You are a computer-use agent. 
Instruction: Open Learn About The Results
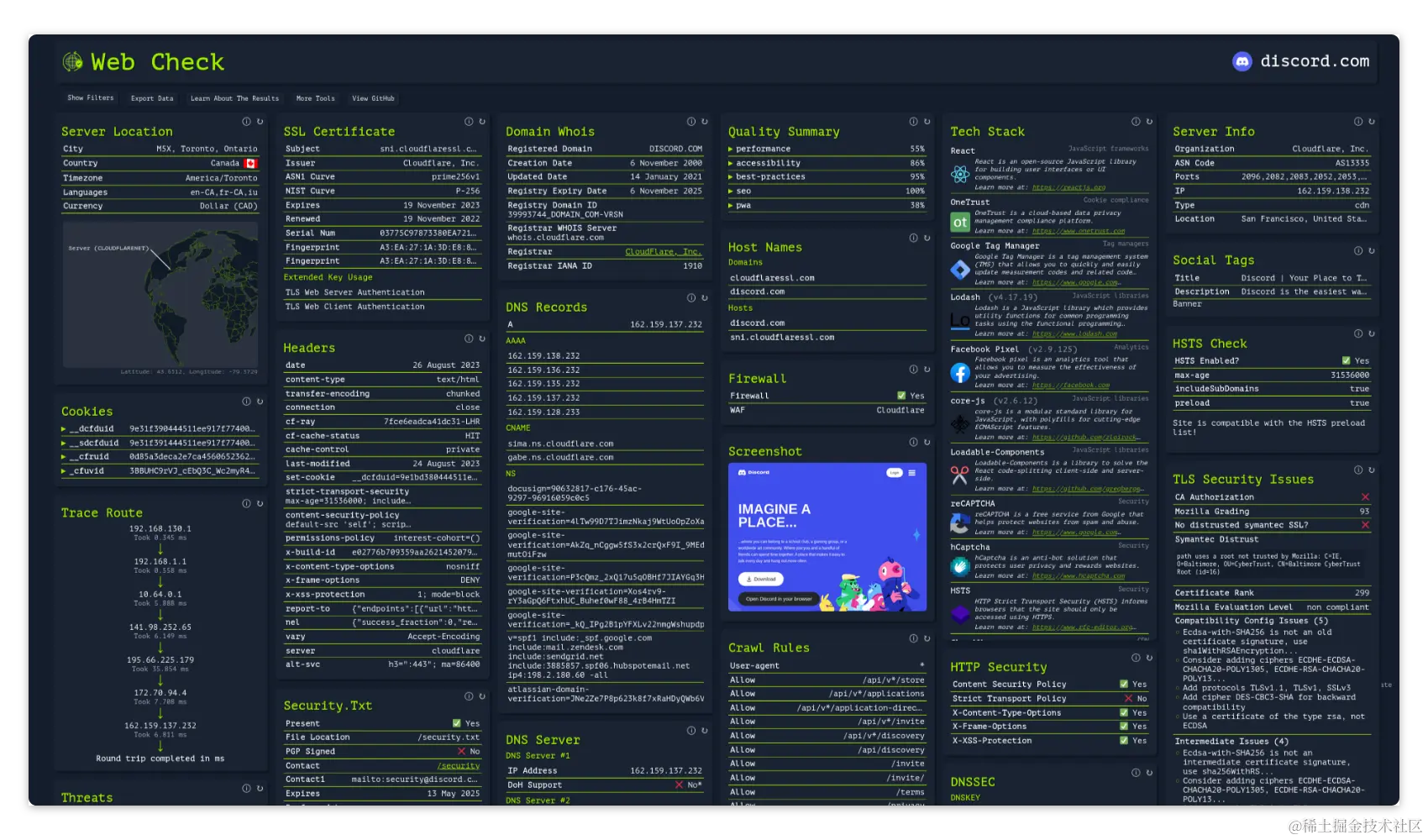(234, 98)
